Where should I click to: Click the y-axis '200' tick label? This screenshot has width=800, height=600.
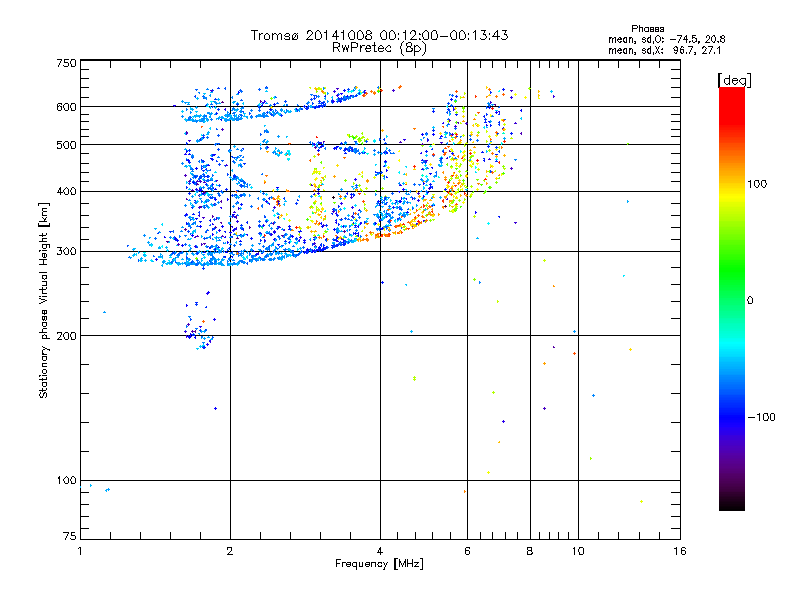click(x=66, y=336)
